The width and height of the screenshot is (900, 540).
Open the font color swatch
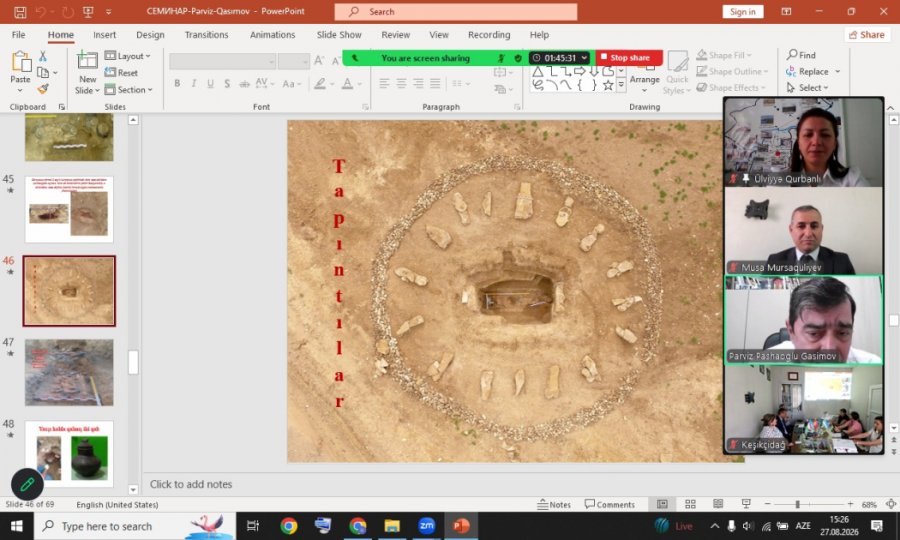[347, 84]
